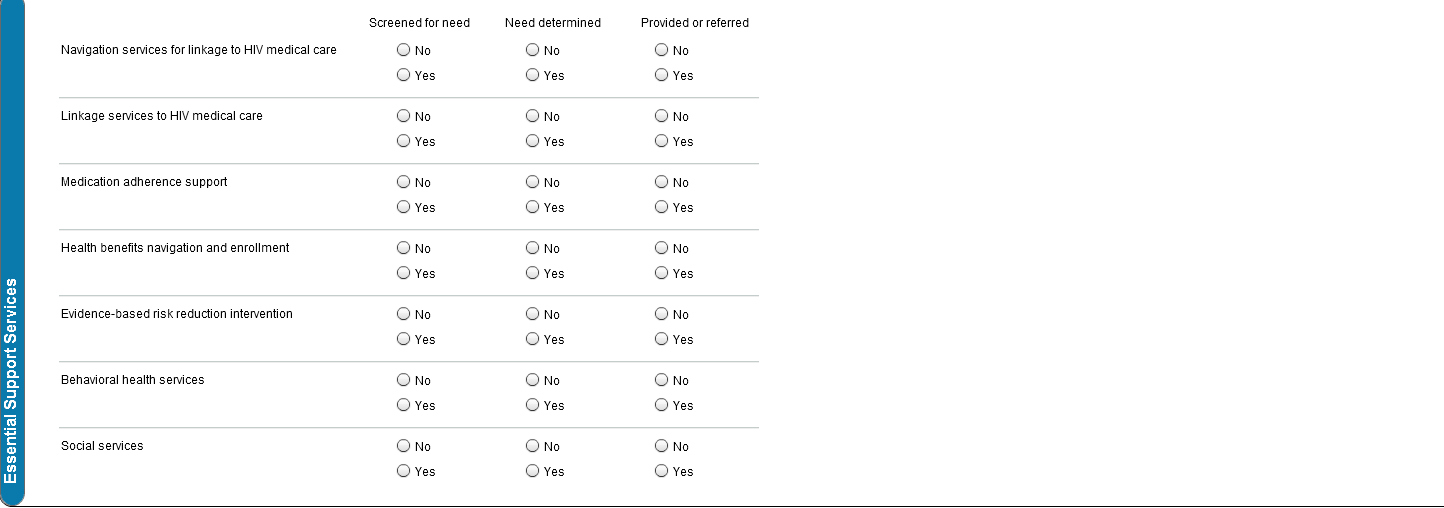
Task: Mark Yes for Social services Provided or referred
Action: point(662,471)
